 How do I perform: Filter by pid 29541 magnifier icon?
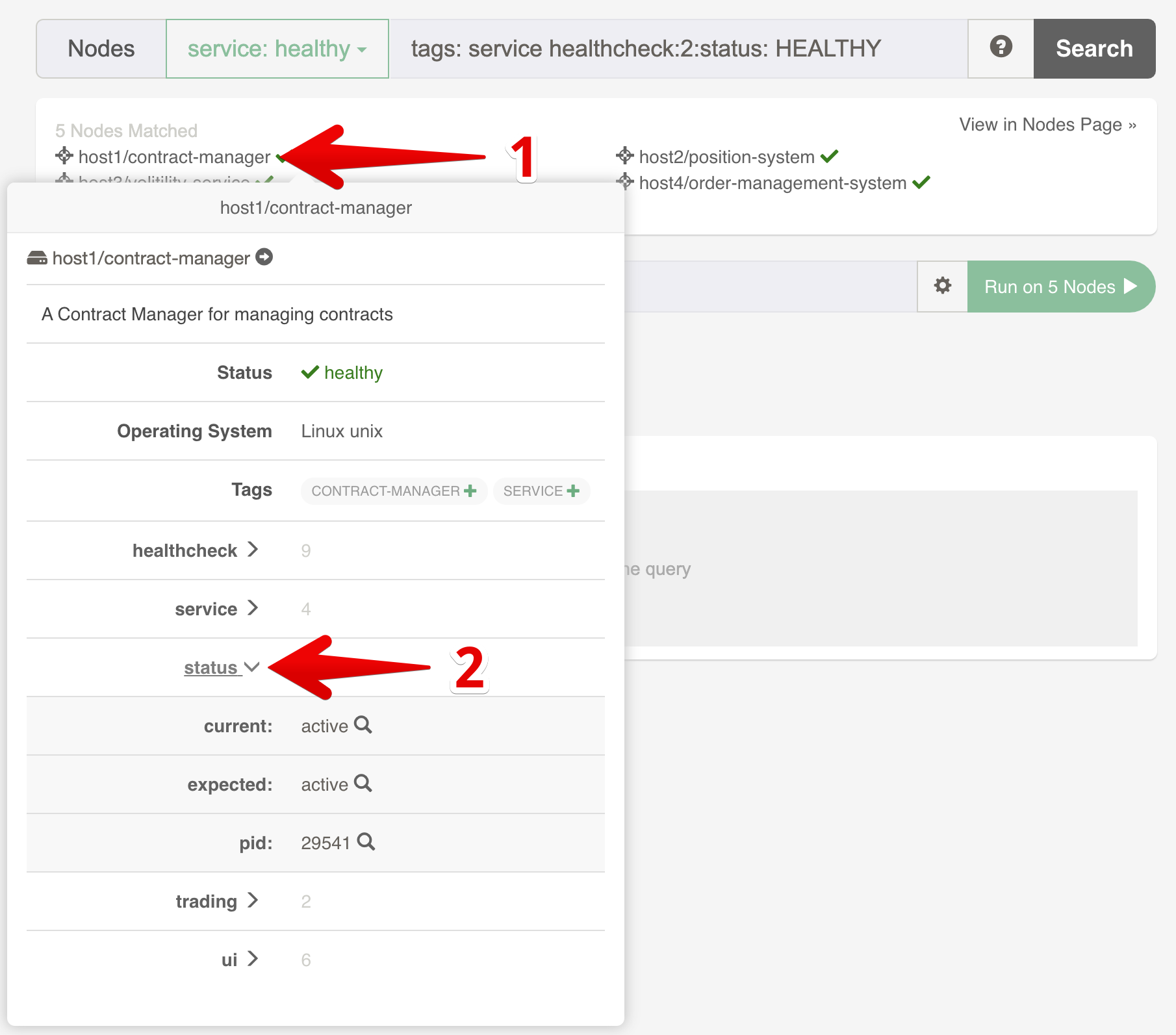pyautogui.click(x=366, y=842)
